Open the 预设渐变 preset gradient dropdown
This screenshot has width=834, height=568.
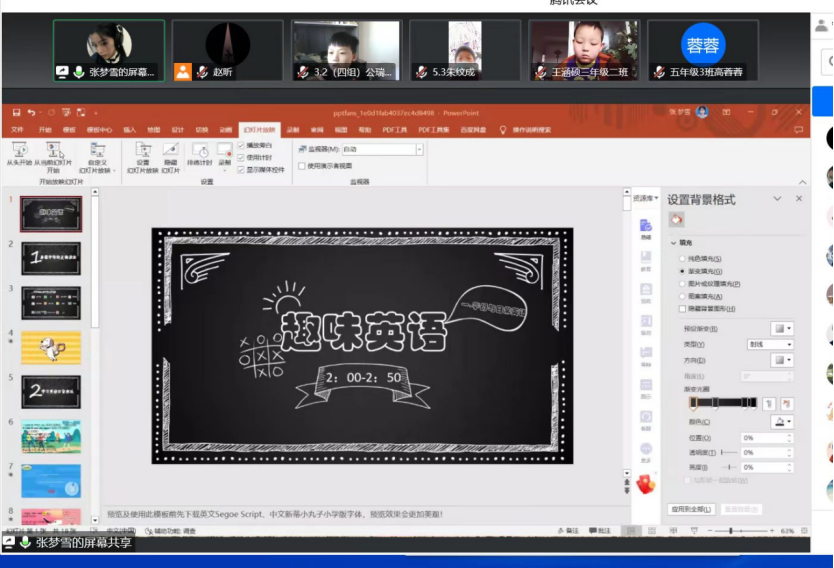pyautogui.click(x=781, y=328)
